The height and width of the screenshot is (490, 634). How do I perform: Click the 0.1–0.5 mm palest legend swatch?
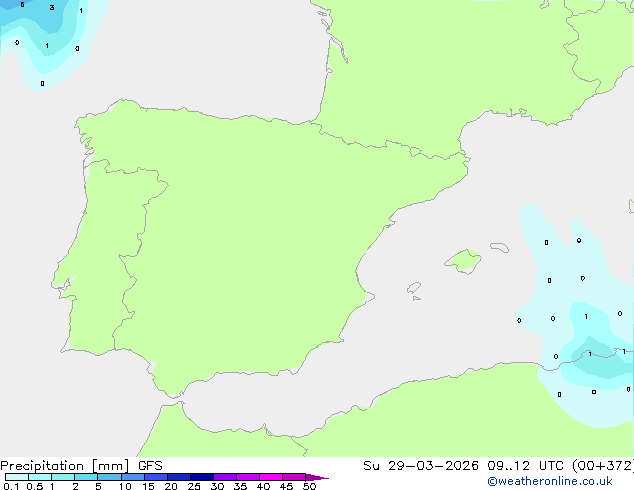(x=17, y=477)
